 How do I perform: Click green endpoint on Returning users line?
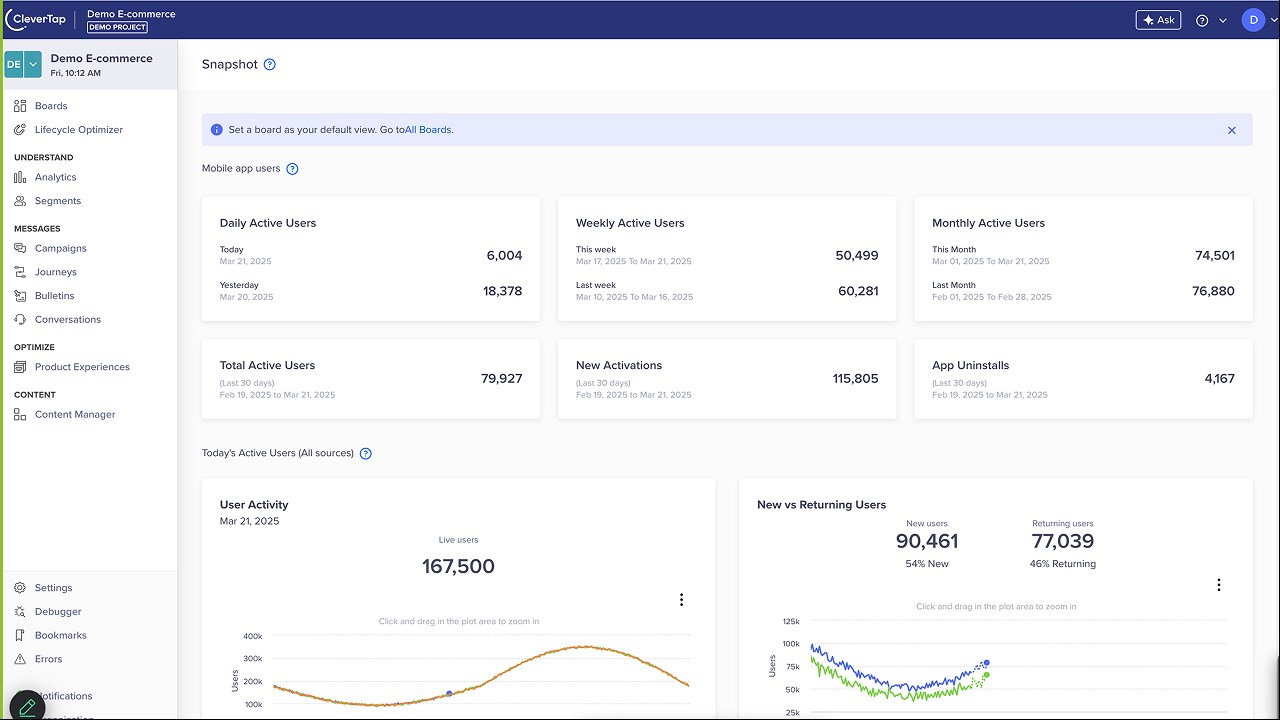pyautogui.click(x=987, y=675)
